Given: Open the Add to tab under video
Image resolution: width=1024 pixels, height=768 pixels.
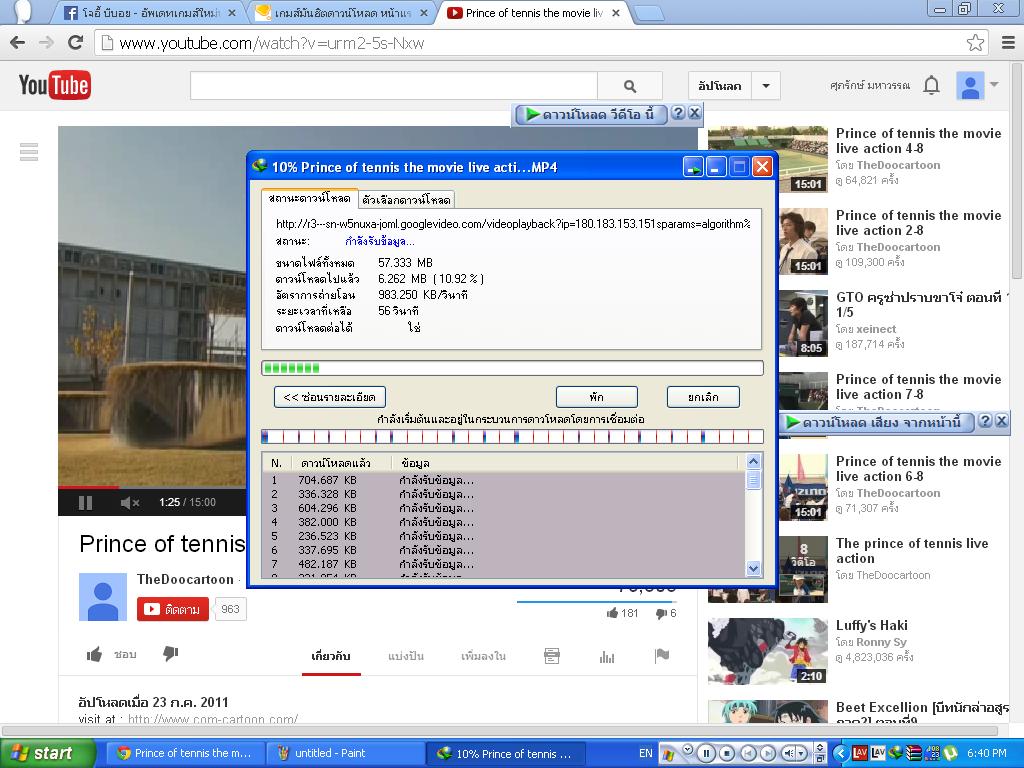Looking at the screenshot, I should pyautogui.click(x=483, y=656).
